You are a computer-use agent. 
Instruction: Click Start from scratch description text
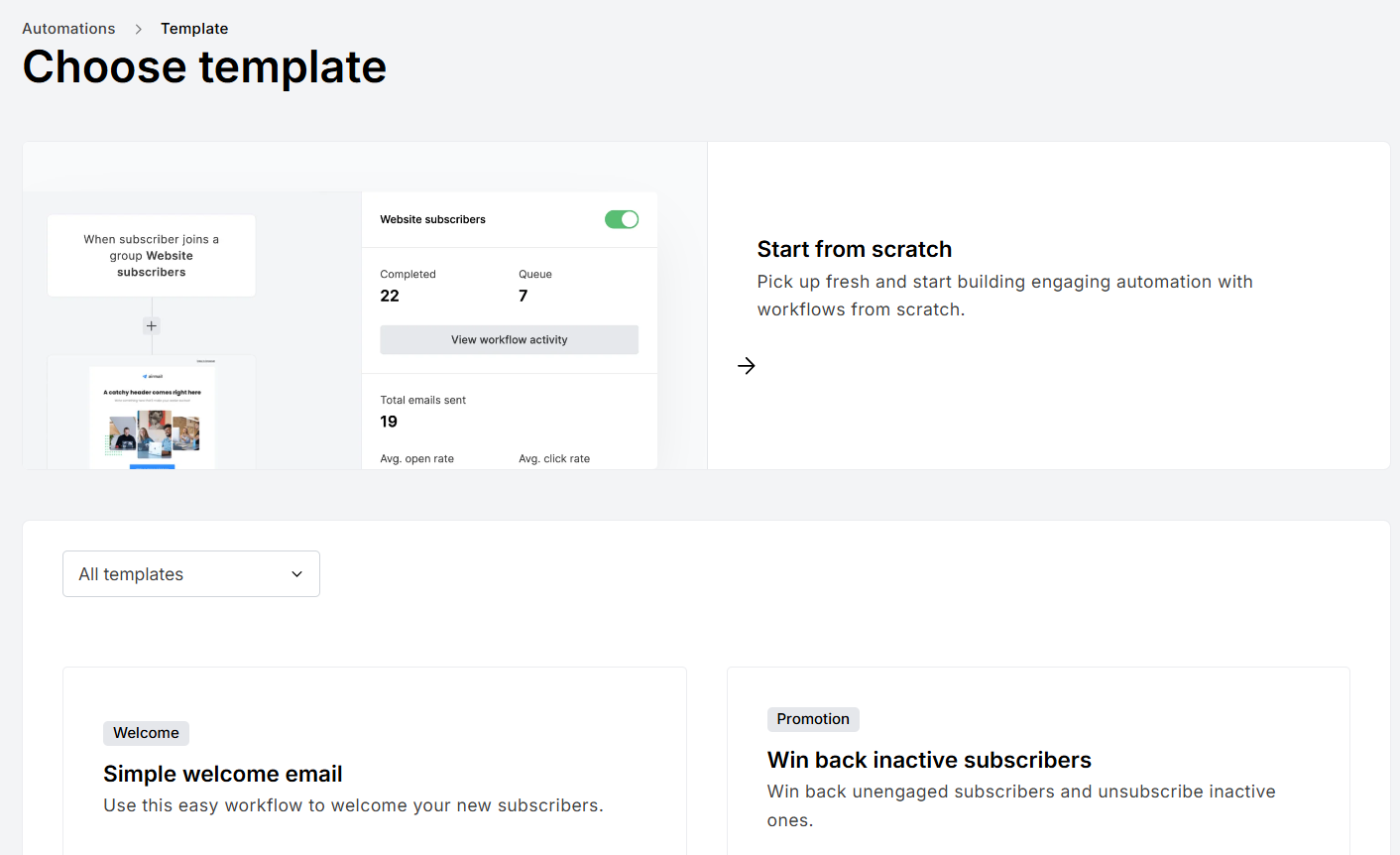(1005, 296)
